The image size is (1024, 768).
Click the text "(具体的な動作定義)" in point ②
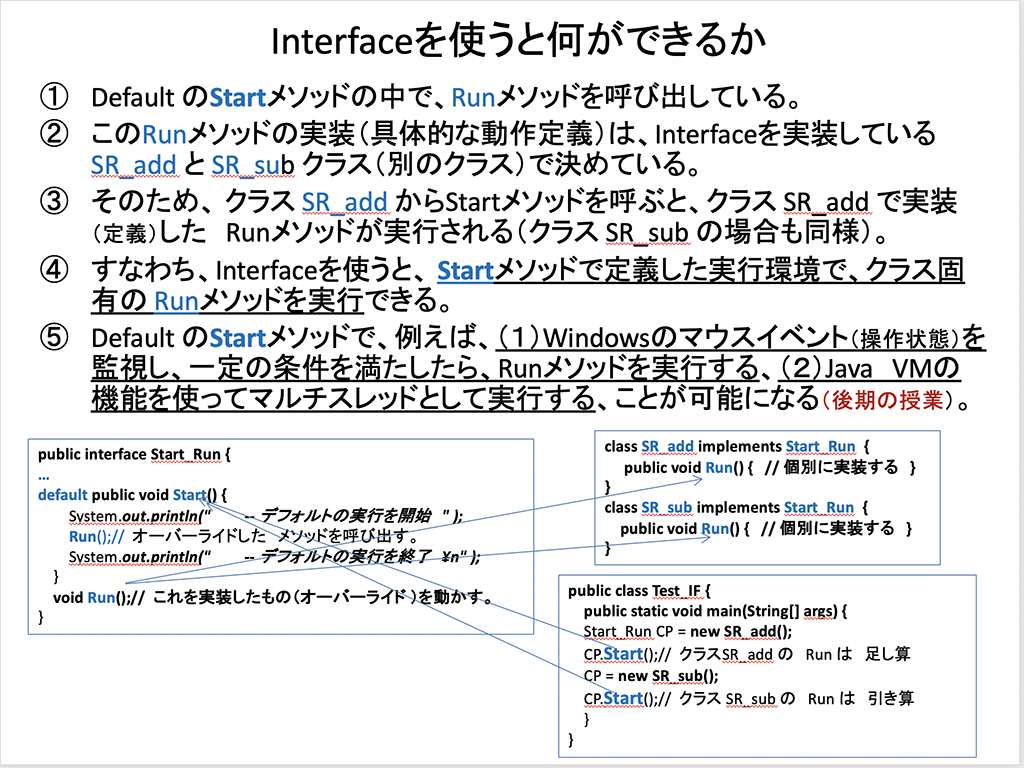(481, 134)
